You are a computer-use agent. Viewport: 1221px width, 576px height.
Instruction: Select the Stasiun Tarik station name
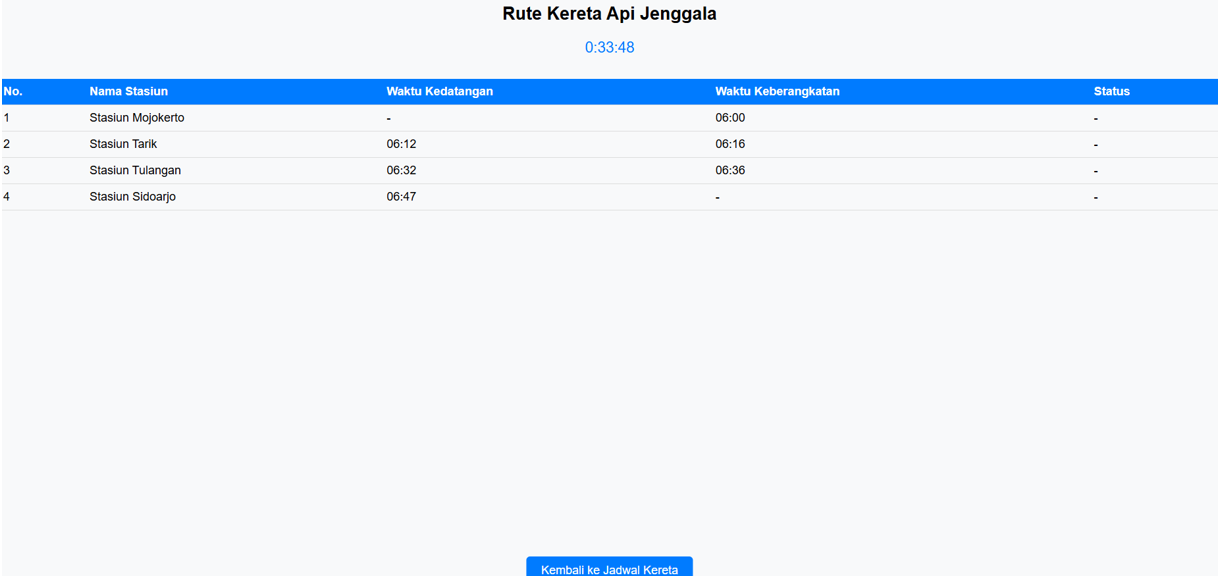(x=123, y=144)
